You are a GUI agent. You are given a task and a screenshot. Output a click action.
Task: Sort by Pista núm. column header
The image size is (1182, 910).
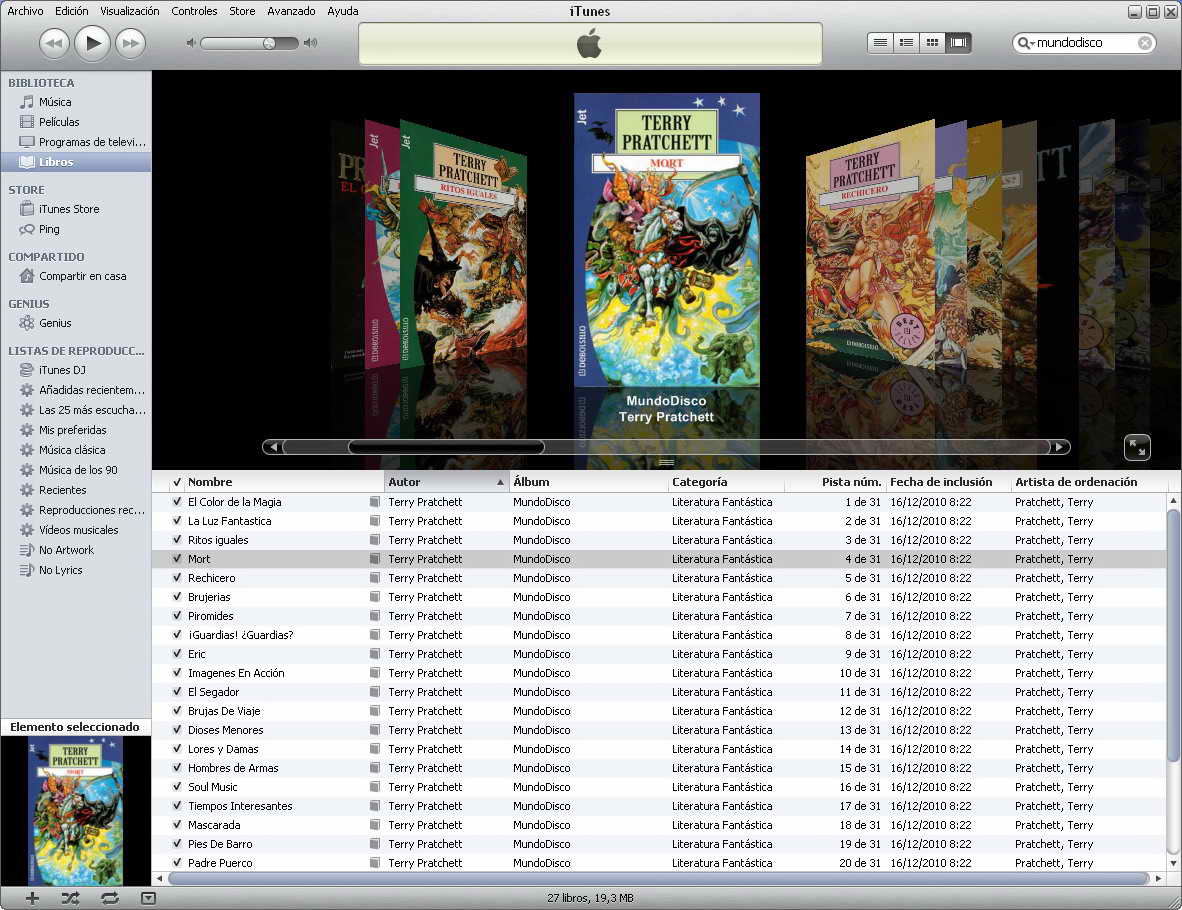coord(835,482)
